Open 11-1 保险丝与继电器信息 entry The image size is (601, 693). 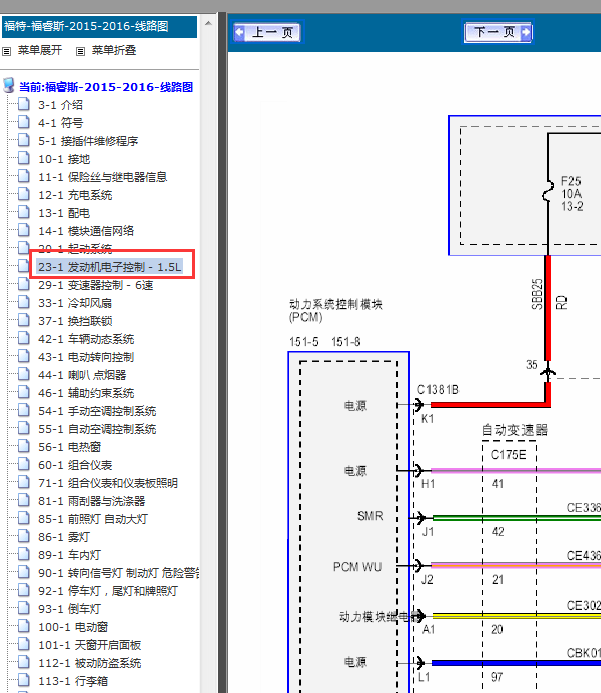[x=103, y=177]
